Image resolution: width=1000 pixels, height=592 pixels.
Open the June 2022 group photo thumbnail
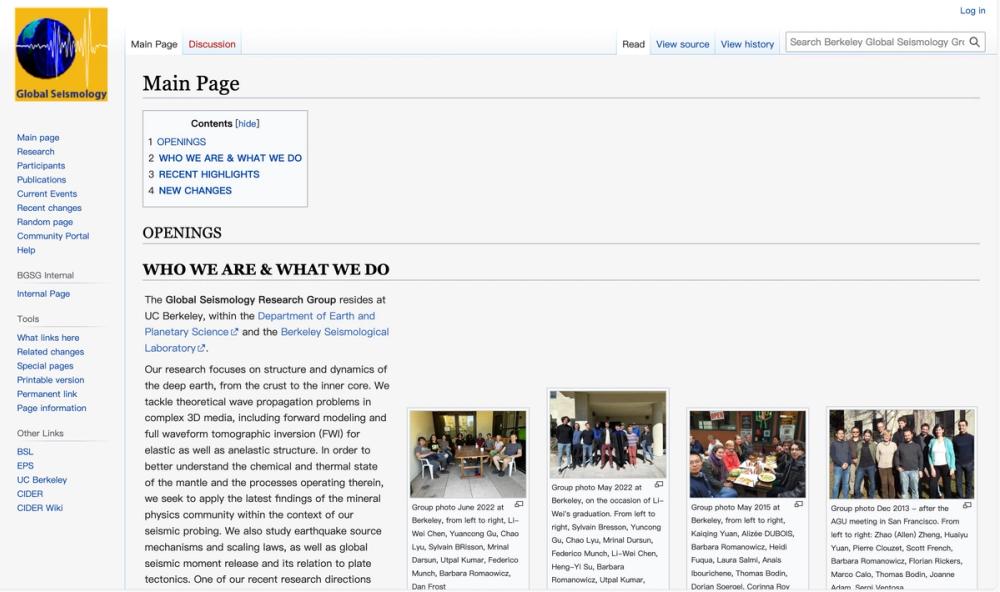pos(468,454)
